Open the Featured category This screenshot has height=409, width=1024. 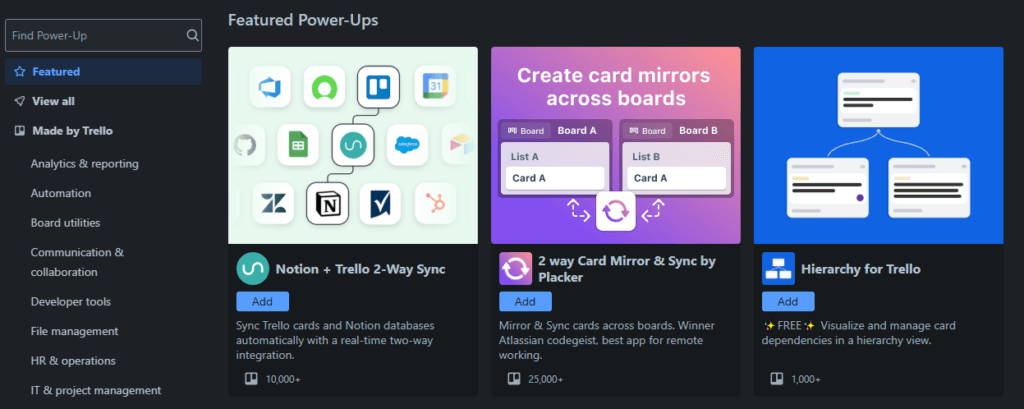[103, 71]
